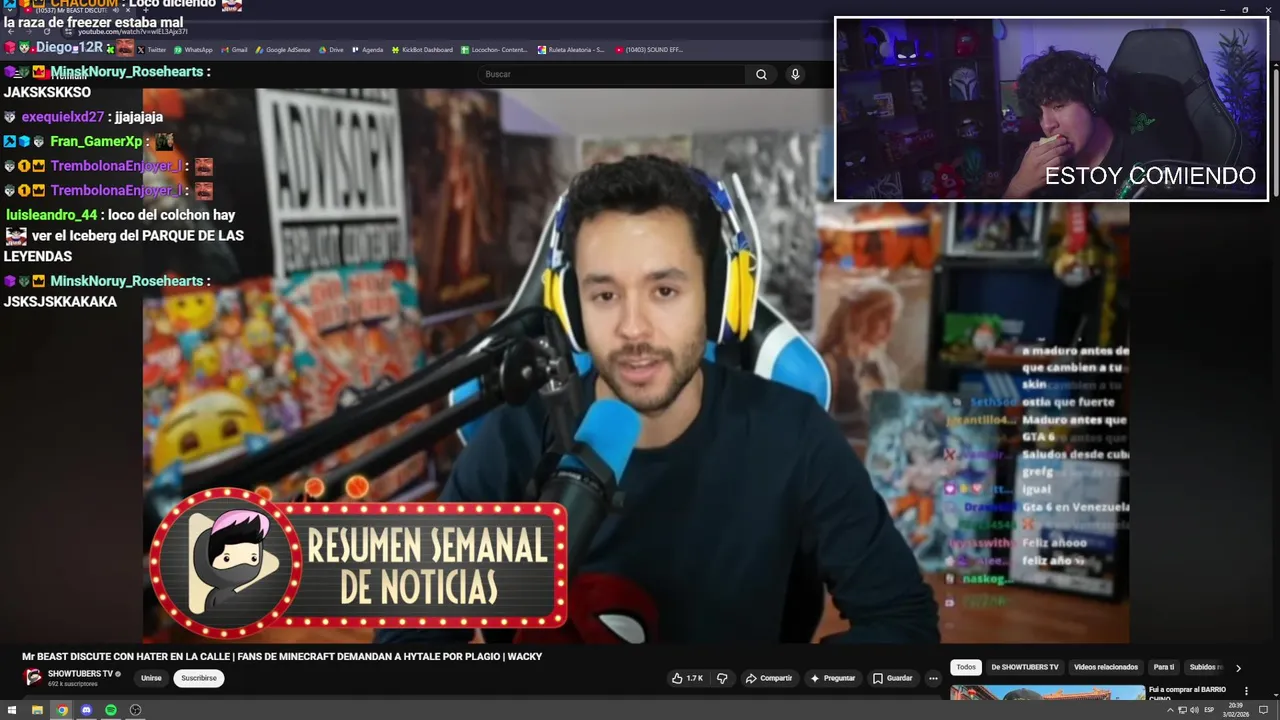Open the volume speaker tray icon
The height and width of the screenshot is (720, 1280).
[x=1194, y=710]
